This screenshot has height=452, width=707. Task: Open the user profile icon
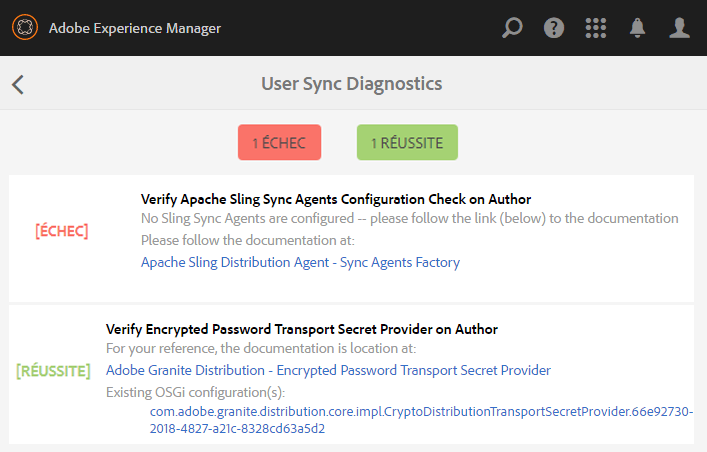pos(680,28)
